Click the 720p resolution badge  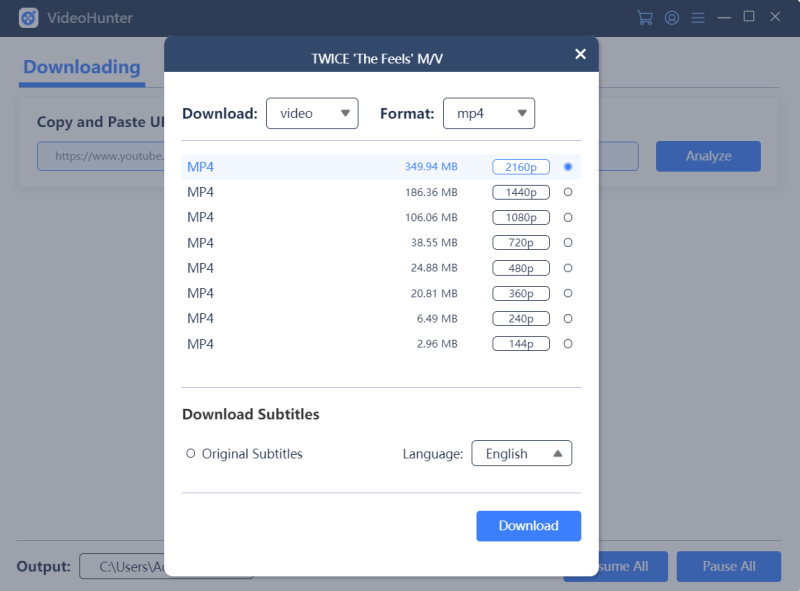tap(521, 243)
